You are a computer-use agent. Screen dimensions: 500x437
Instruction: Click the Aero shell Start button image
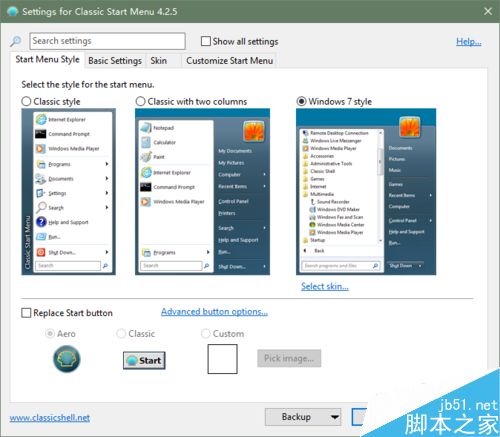67,359
